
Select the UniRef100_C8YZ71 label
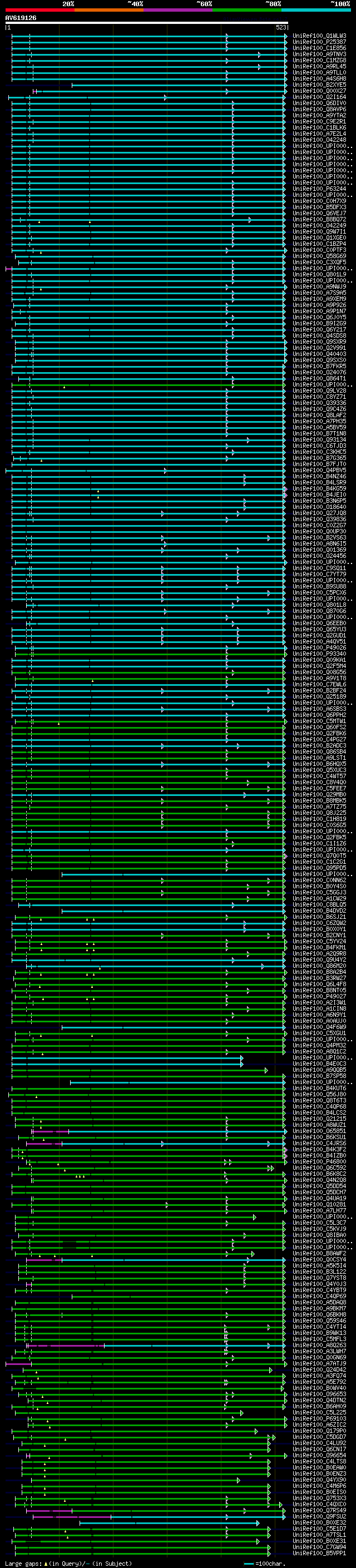tap(319, 397)
